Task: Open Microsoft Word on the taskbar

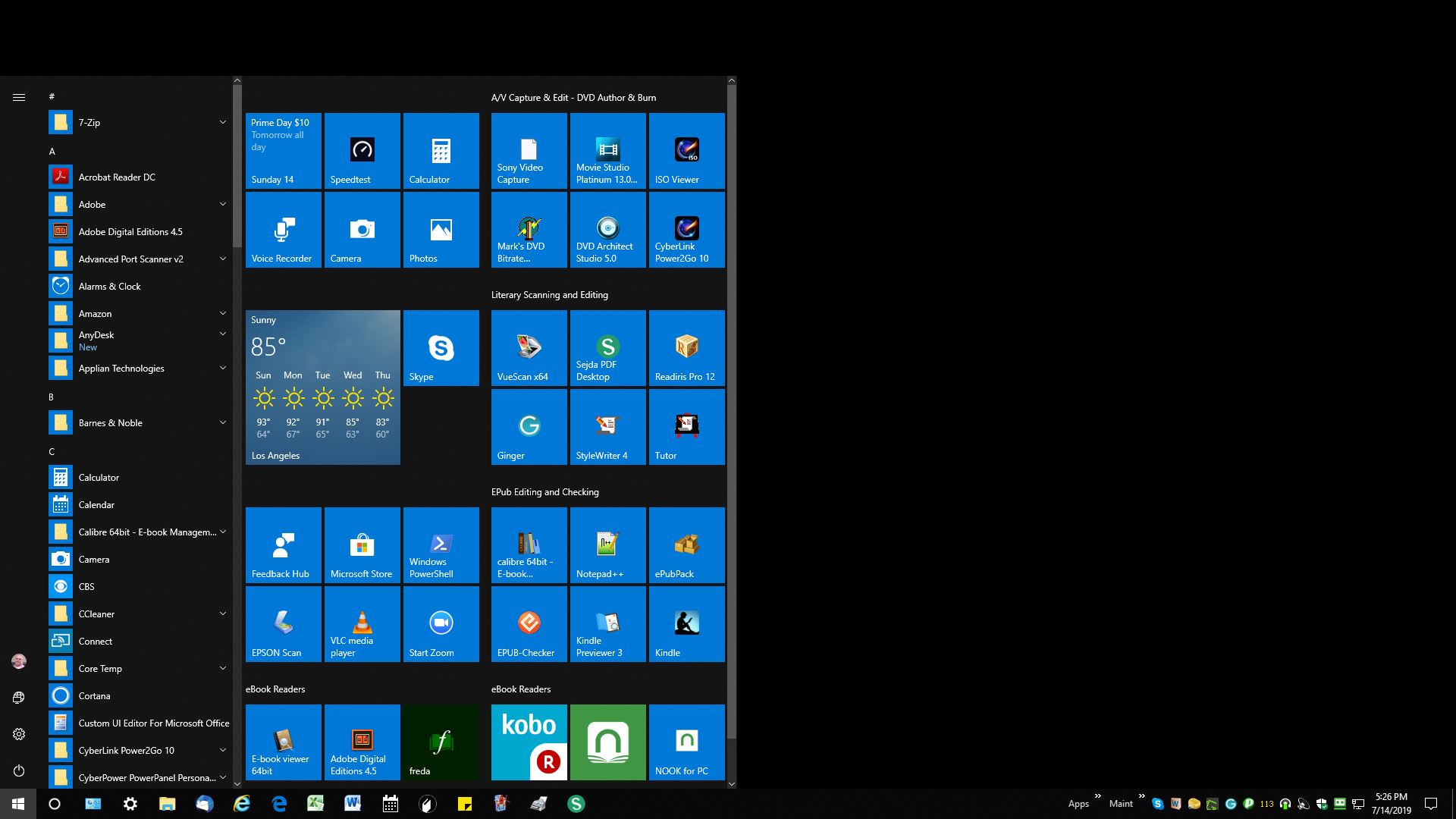Action: point(353,804)
